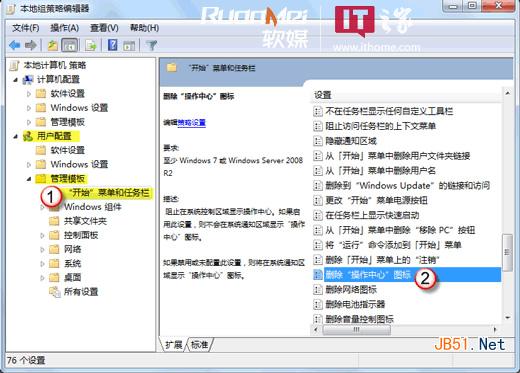The image size is (520, 373).
Task: Collapse the 用户配置 tree node
Action: pos(15,136)
